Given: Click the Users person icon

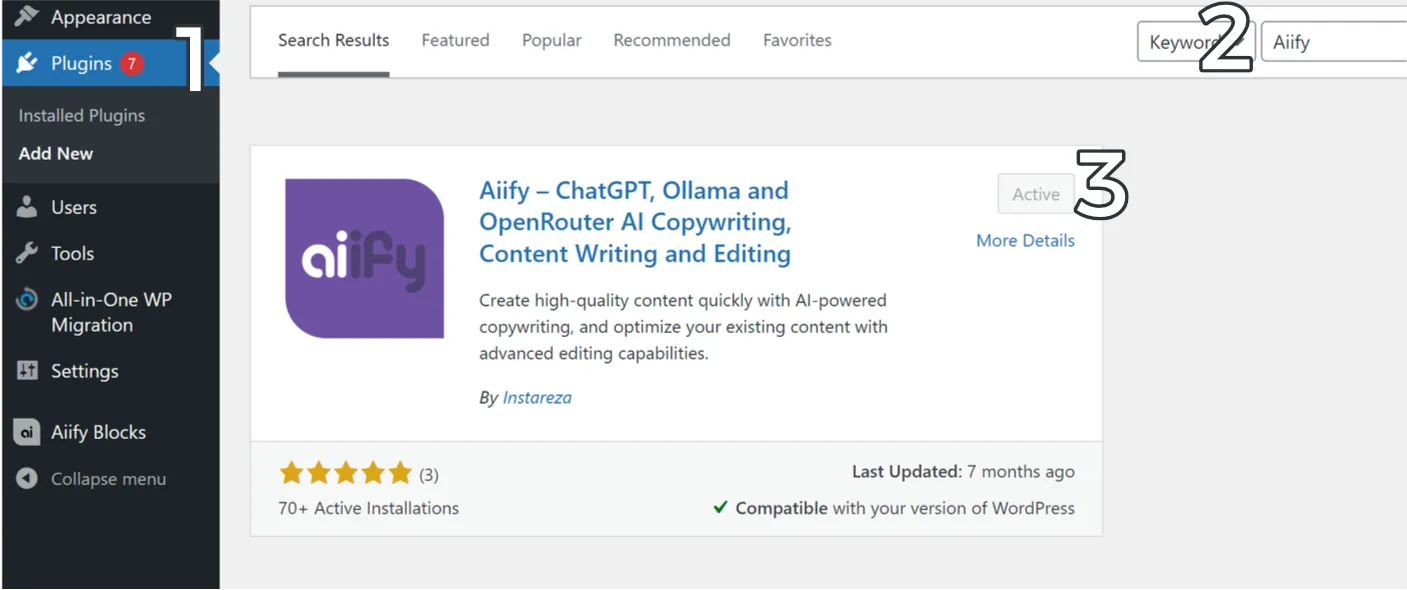Looking at the screenshot, I should [27, 207].
